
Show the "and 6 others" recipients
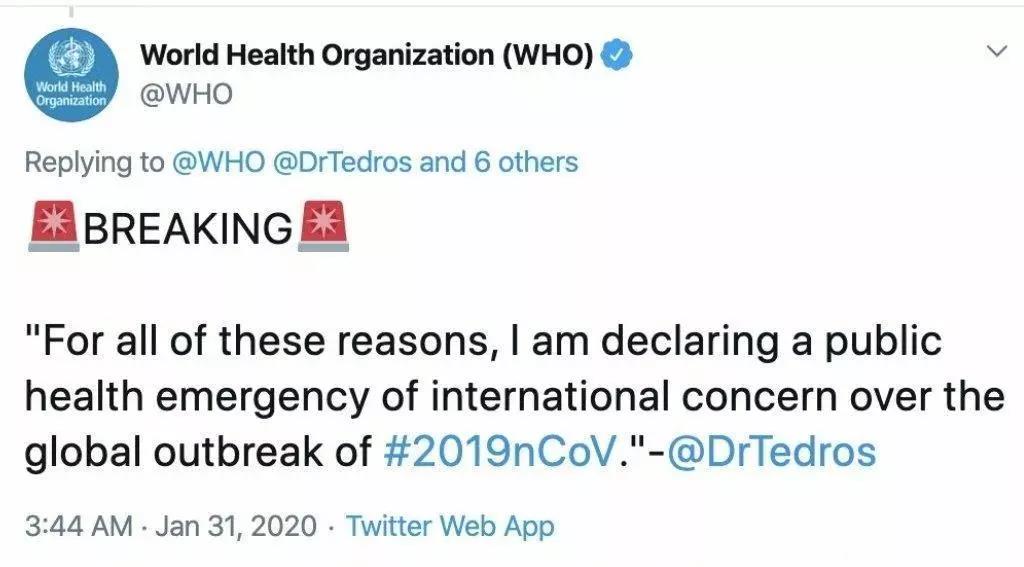coord(499,162)
